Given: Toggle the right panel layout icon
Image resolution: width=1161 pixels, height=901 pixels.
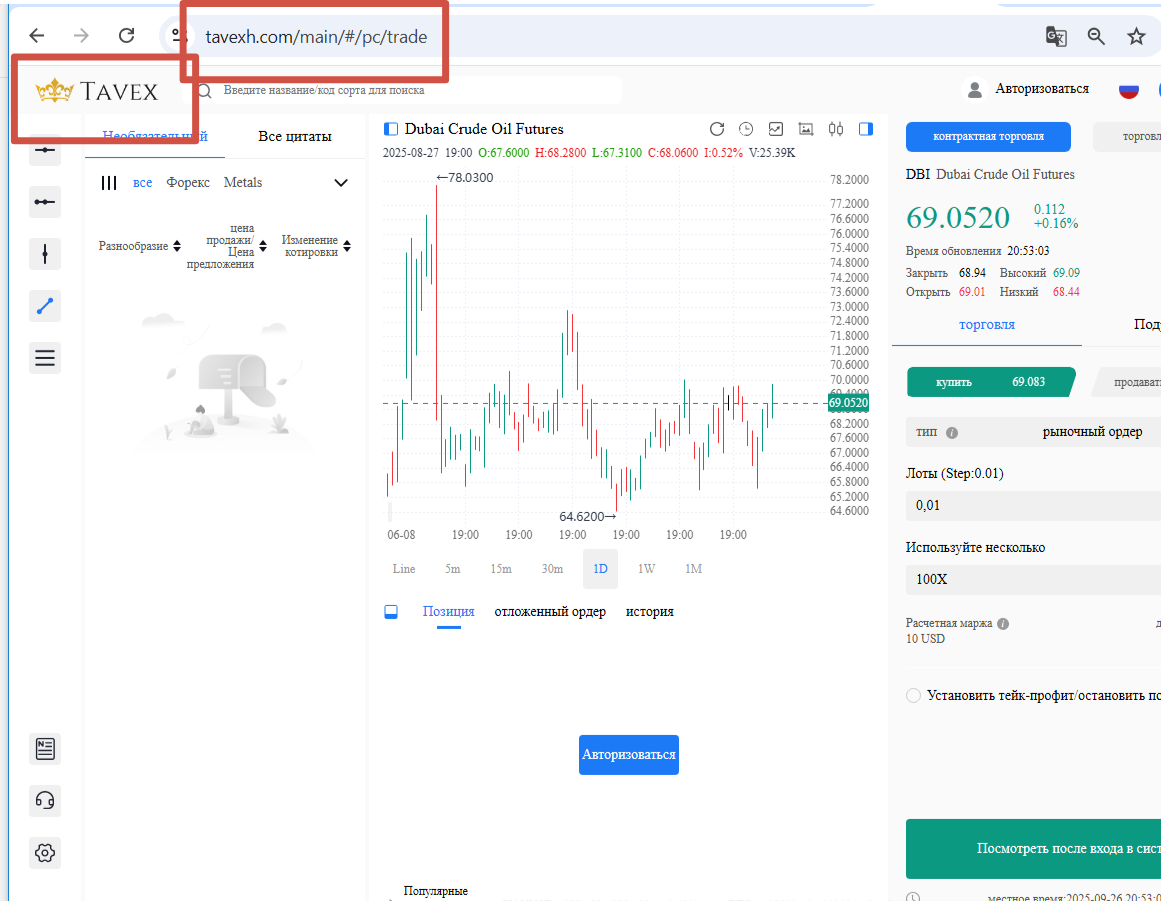Looking at the screenshot, I should click(866, 129).
